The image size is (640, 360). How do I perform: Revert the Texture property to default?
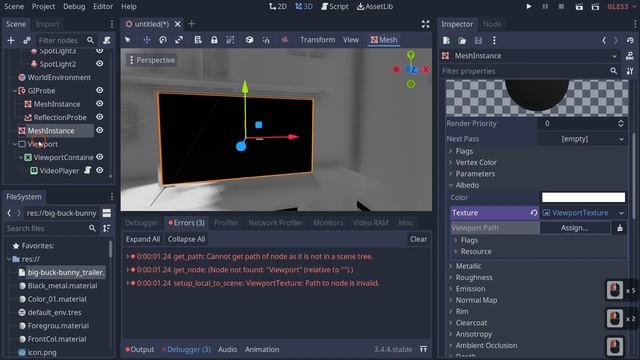[533, 213]
